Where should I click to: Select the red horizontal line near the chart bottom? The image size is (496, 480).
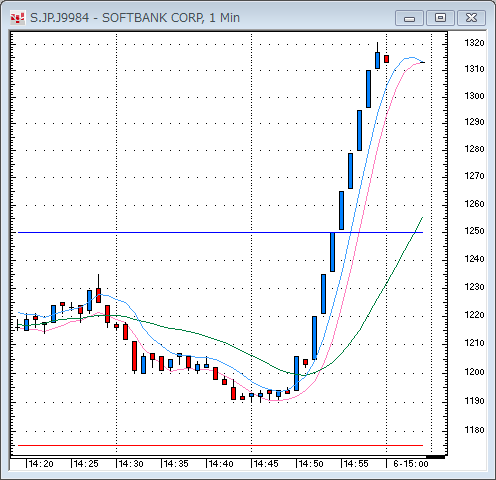(220, 445)
